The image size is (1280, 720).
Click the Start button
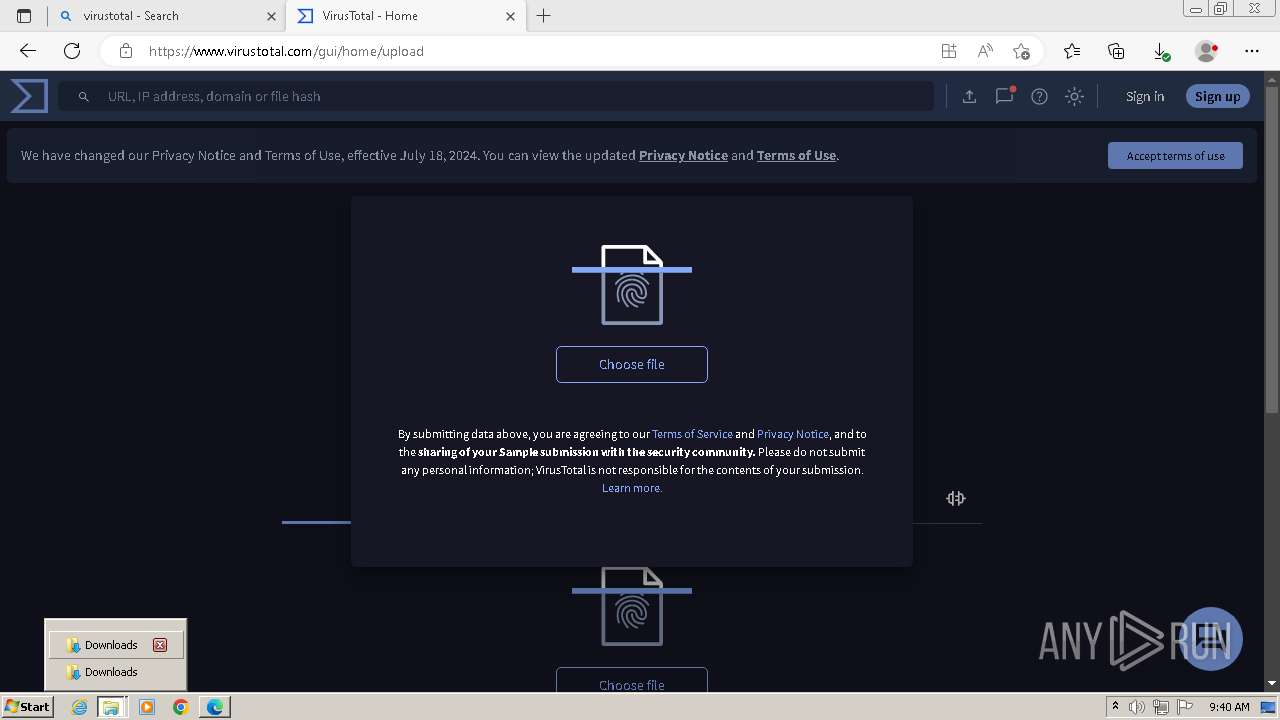click(27, 706)
